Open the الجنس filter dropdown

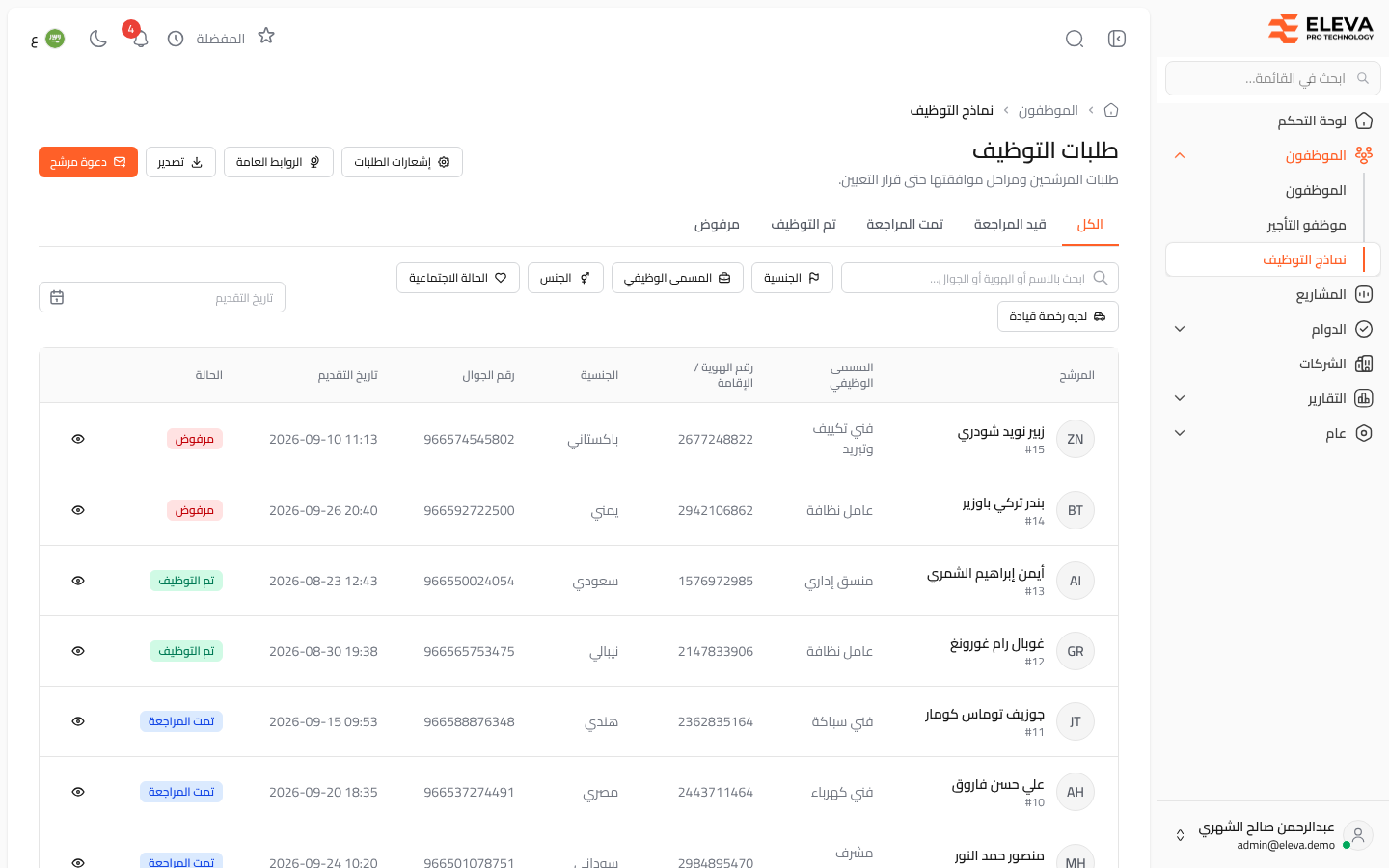[x=565, y=278]
